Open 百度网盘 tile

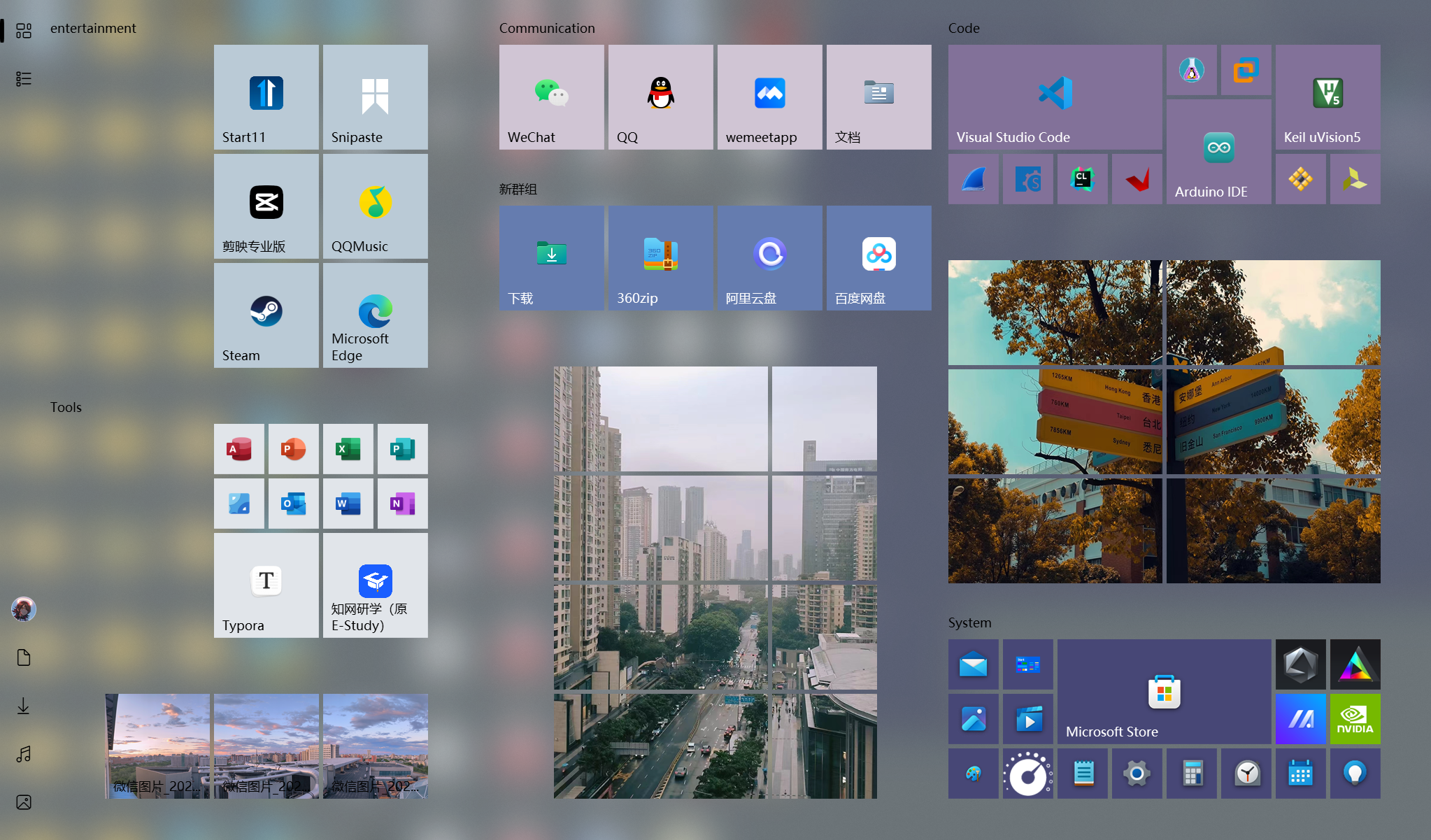[878, 258]
